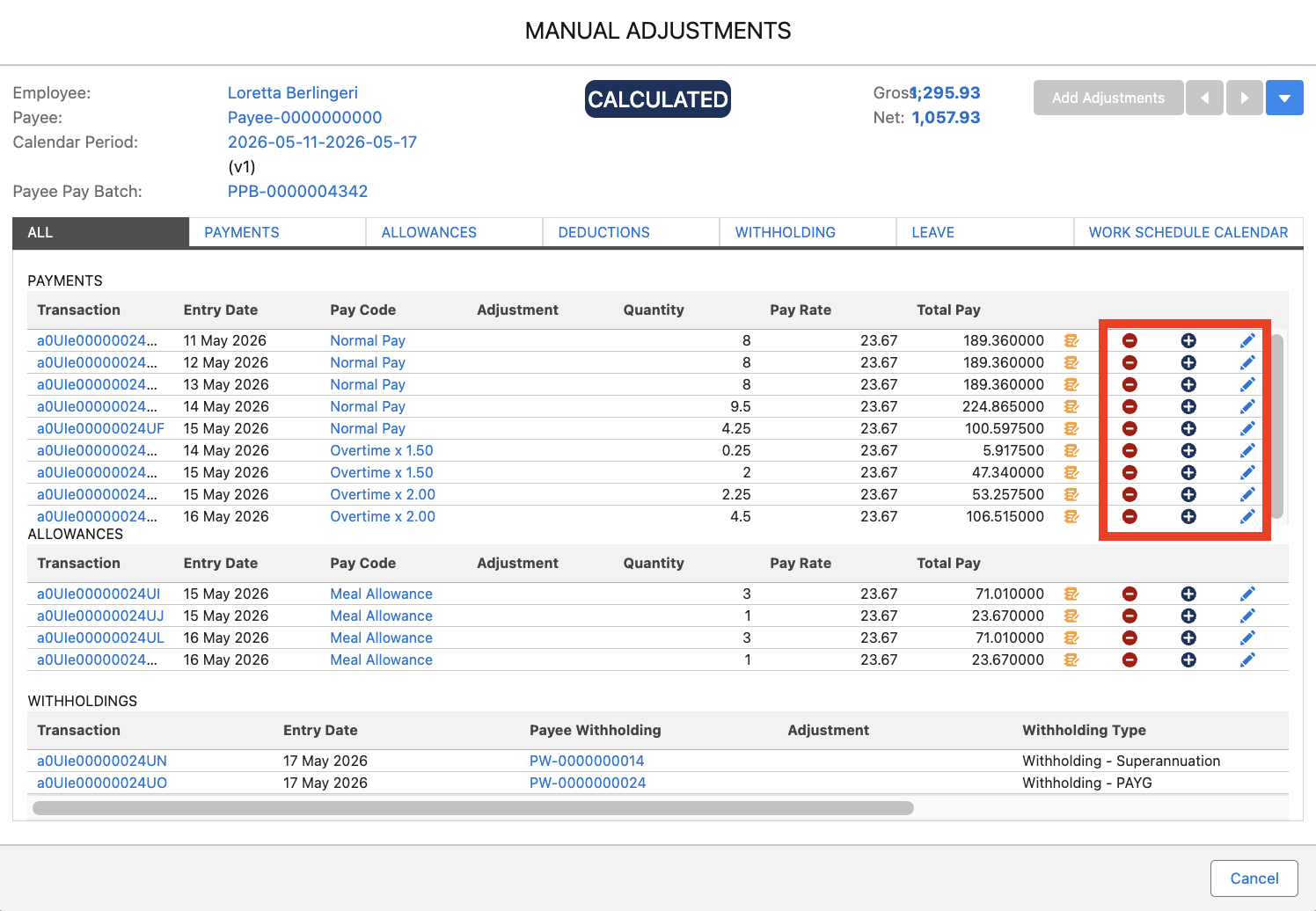Screen dimensions: 1316x911
Task: Click the vertical scrollbar beside payments table
Action: 1277,426
